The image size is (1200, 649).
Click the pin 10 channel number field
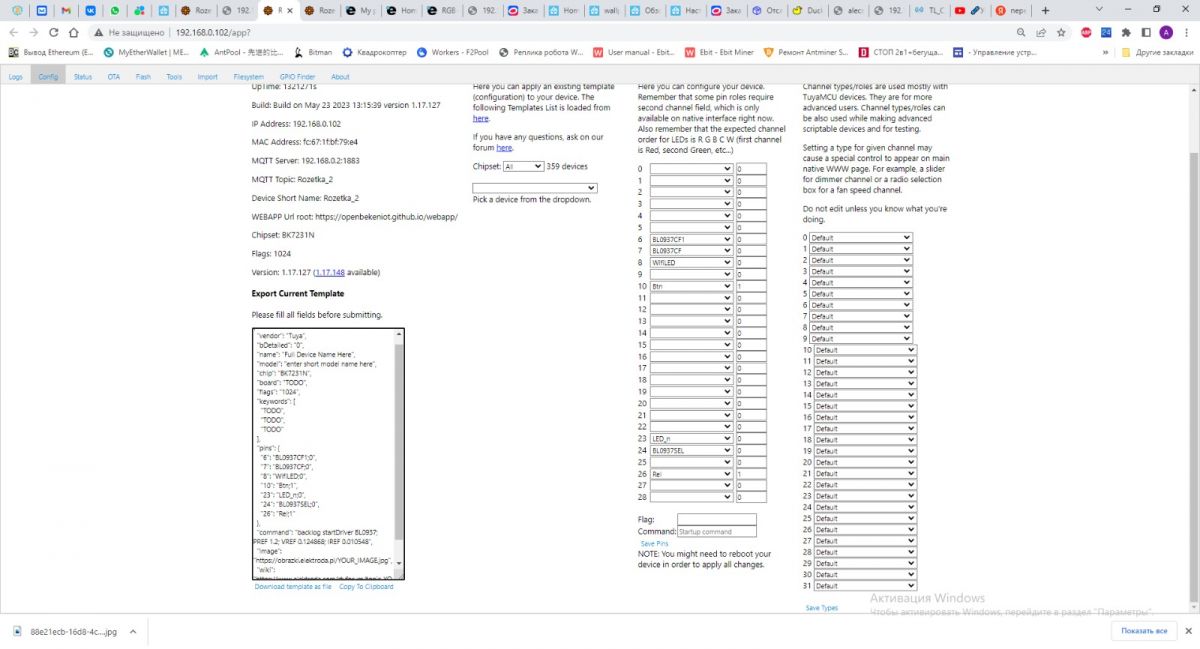point(751,286)
